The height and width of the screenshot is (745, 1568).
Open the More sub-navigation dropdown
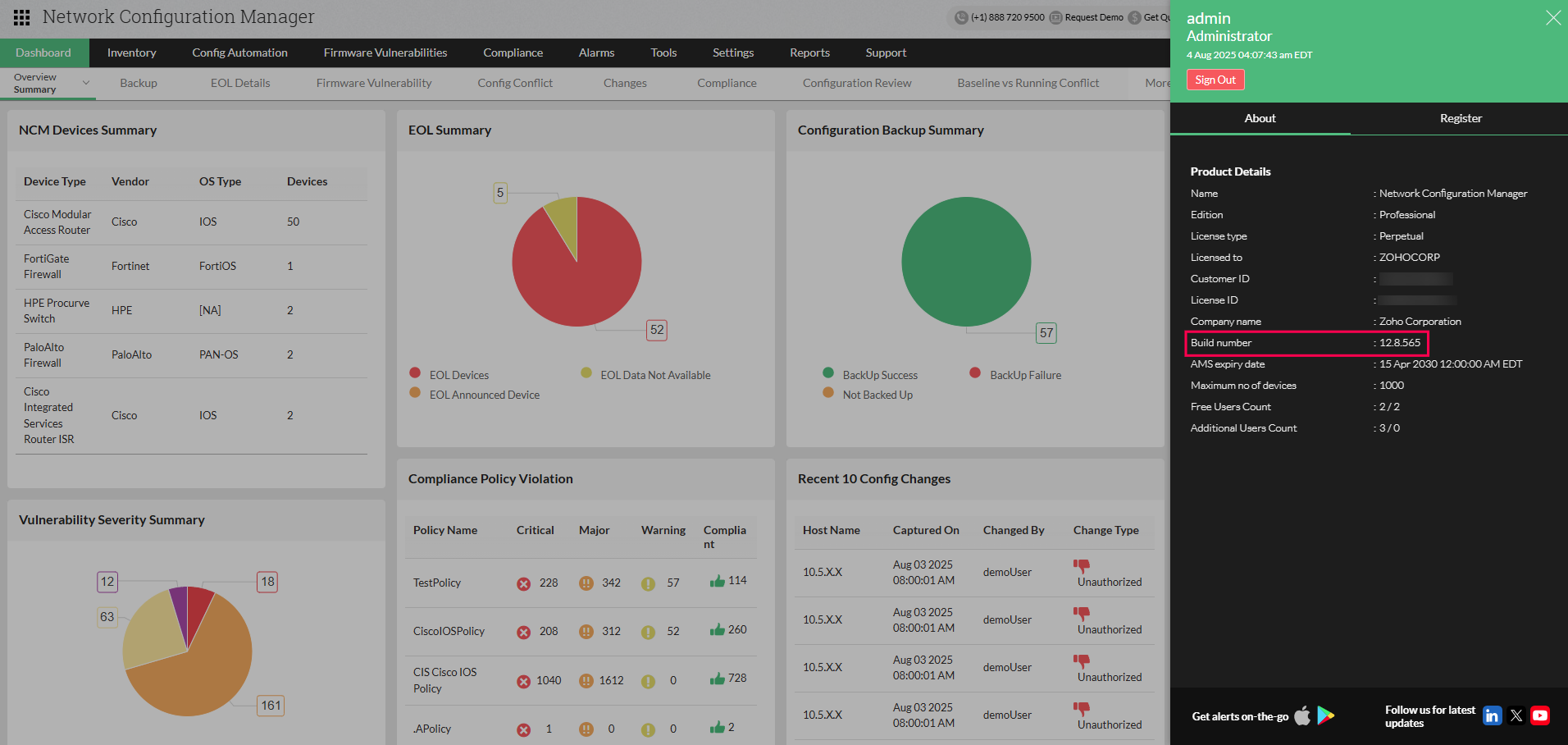[1155, 82]
